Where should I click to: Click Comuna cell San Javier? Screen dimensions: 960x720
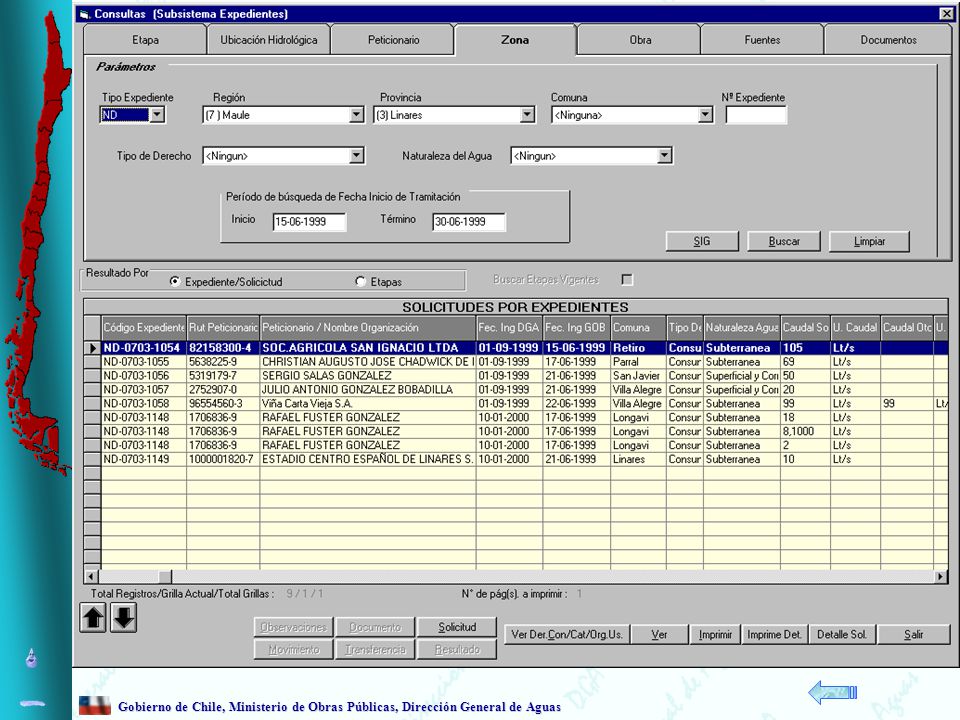click(639, 376)
